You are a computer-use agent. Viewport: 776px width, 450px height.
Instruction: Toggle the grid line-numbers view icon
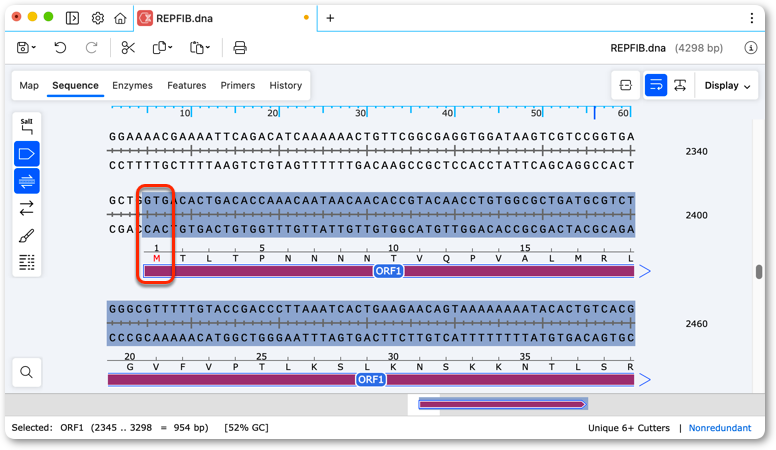(x=27, y=262)
